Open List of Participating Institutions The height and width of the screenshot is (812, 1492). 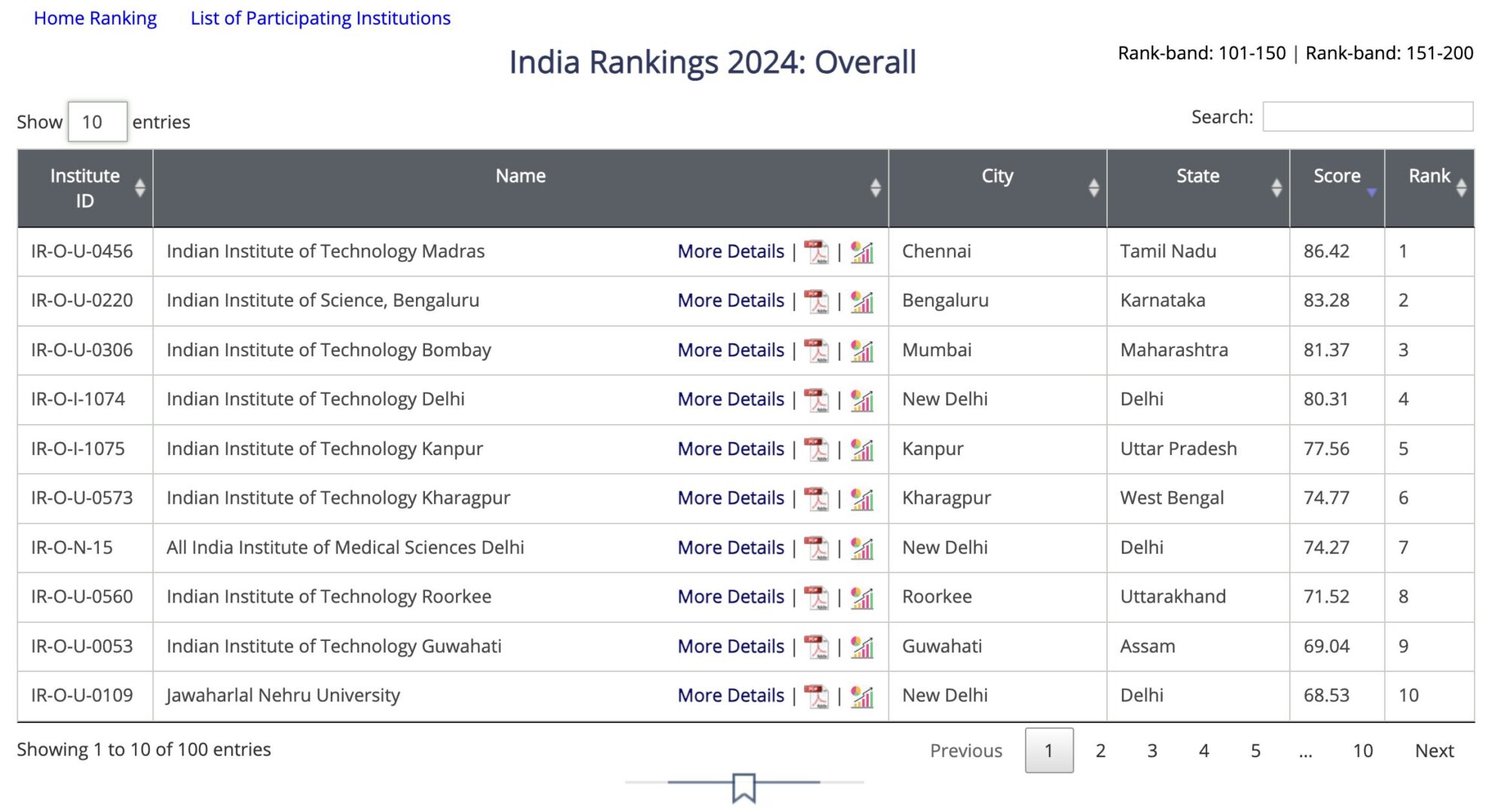point(320,18)
